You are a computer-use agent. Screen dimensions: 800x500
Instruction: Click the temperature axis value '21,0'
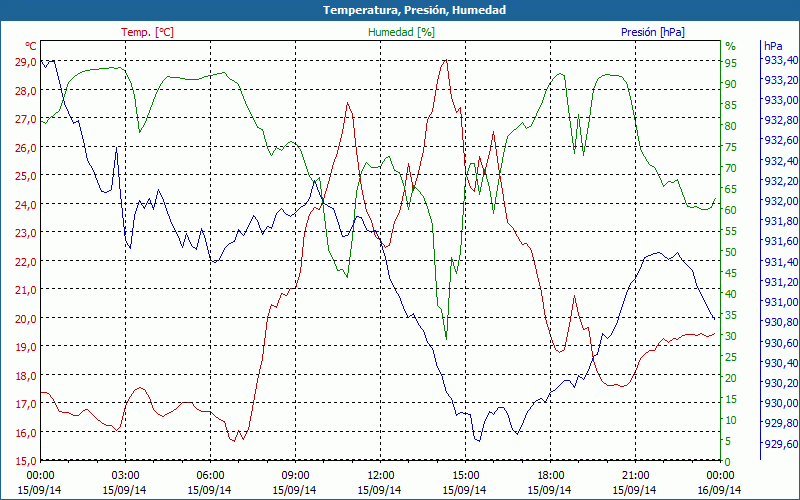pyautogui.click(x=27, y=290)
